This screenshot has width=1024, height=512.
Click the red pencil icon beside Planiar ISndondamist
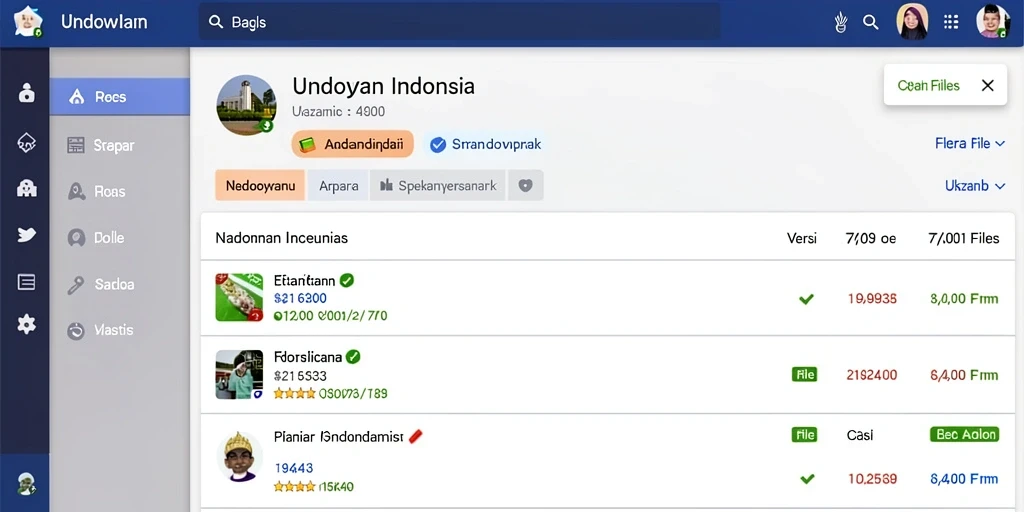point(415,436)
